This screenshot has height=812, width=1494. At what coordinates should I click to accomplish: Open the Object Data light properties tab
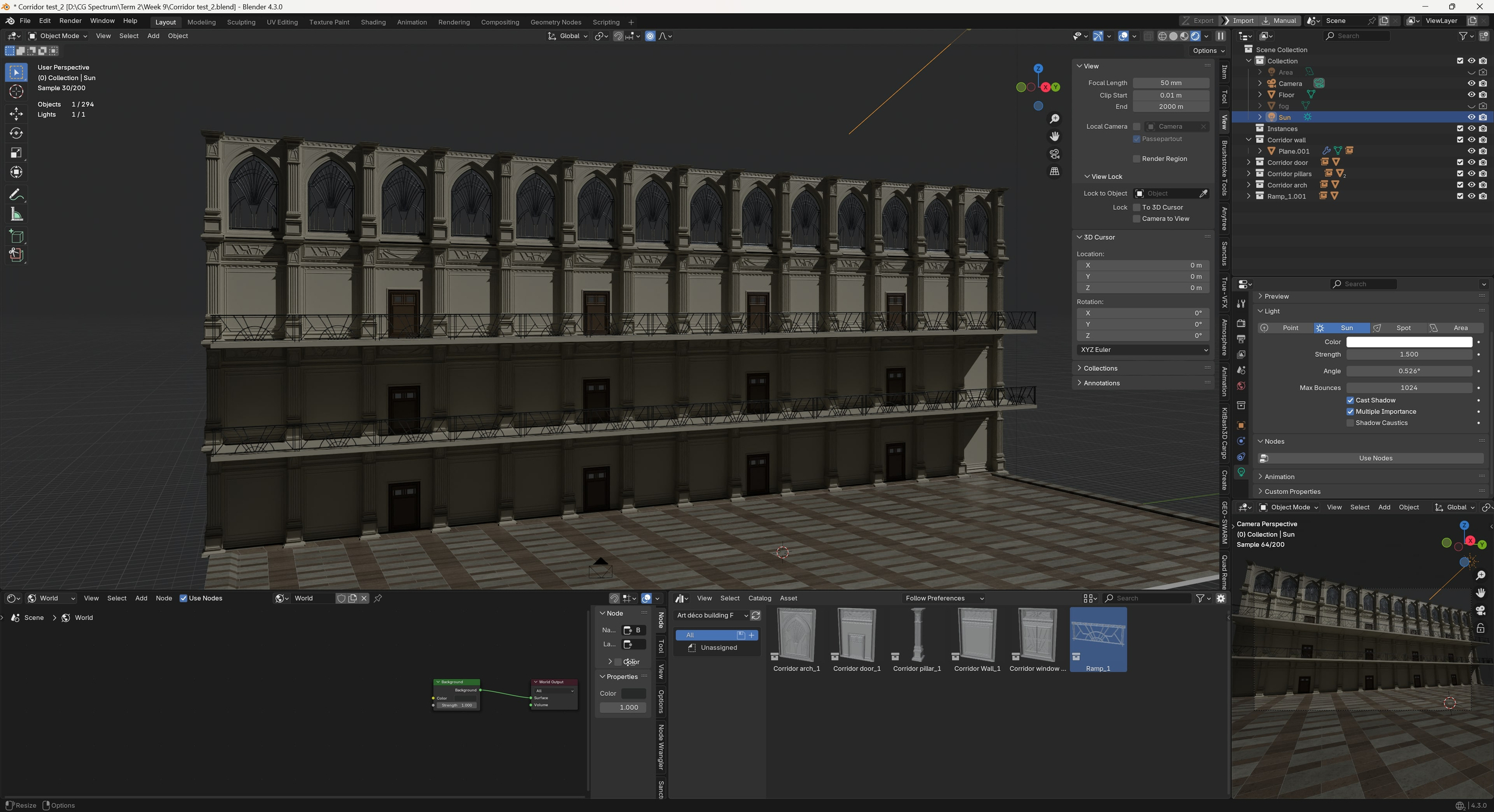pyautogui.click(x=1241, y=473)
